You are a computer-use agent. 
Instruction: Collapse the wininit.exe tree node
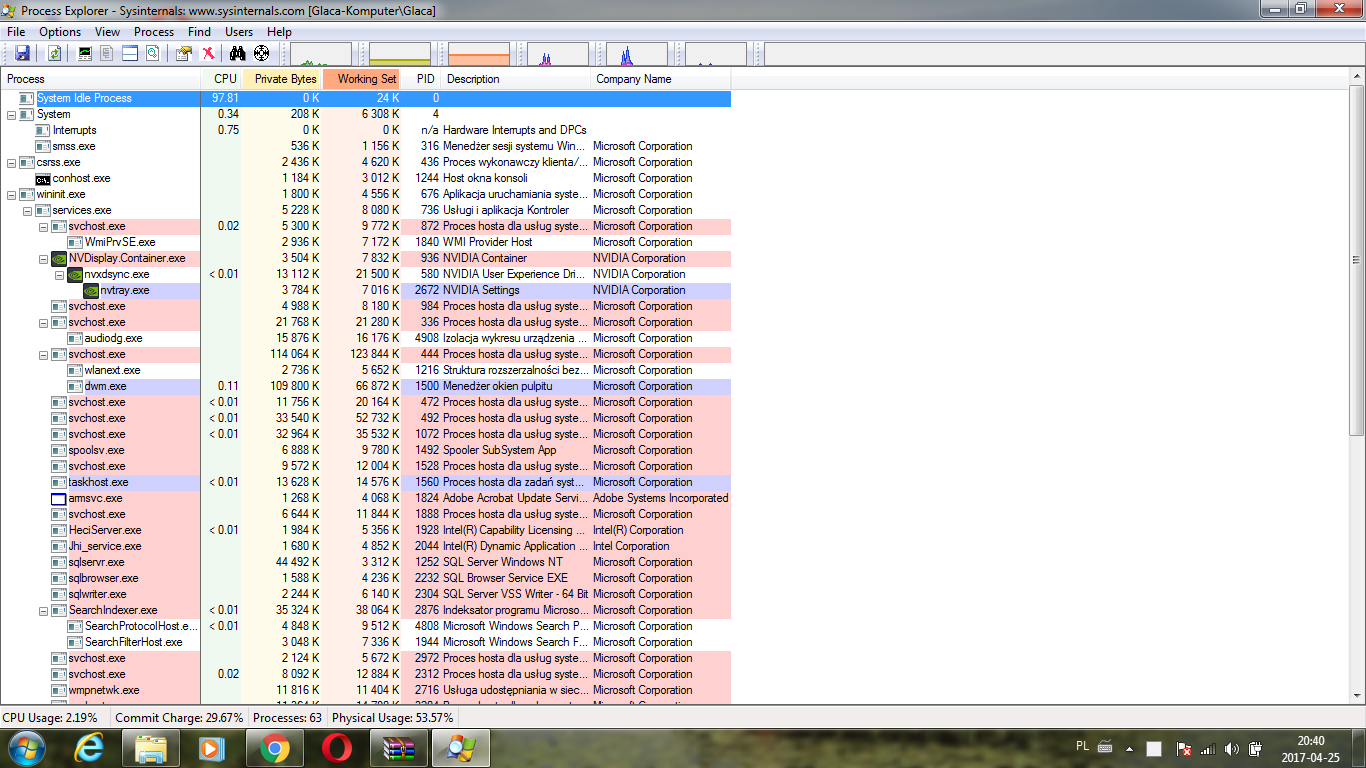11,194
